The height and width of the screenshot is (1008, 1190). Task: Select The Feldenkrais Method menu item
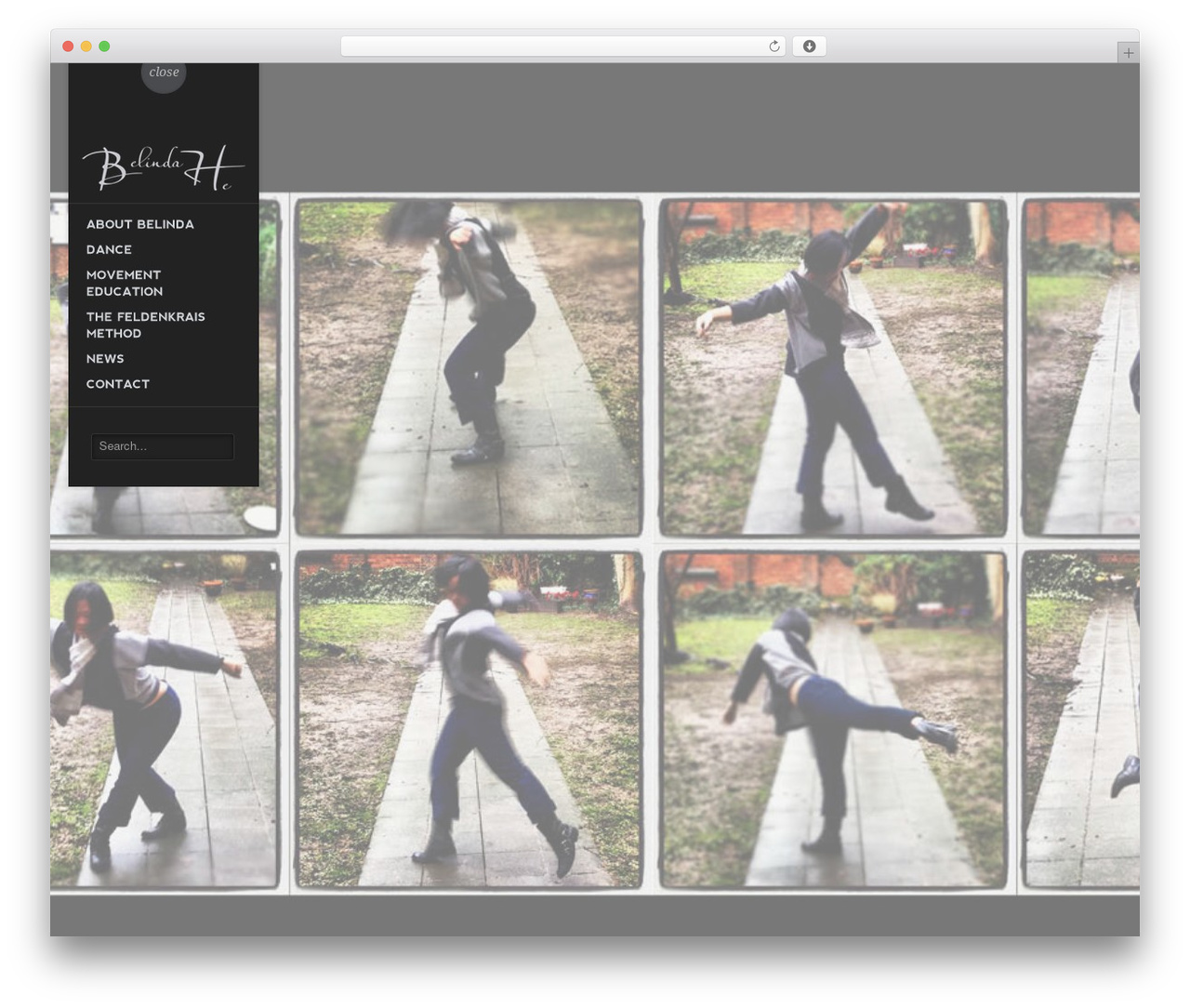(146, 325)
